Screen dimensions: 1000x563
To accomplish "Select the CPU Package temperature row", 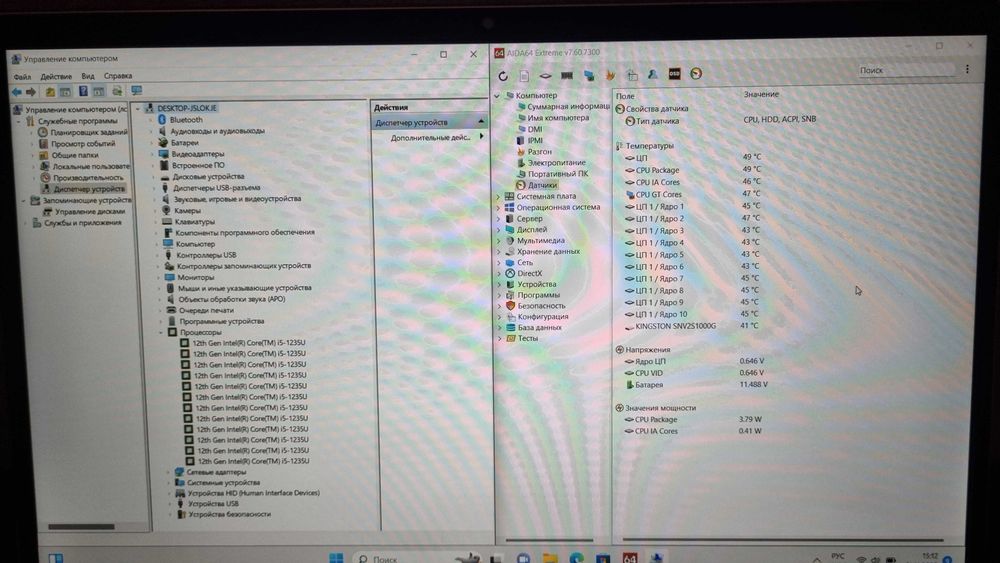I will (695, 170).
